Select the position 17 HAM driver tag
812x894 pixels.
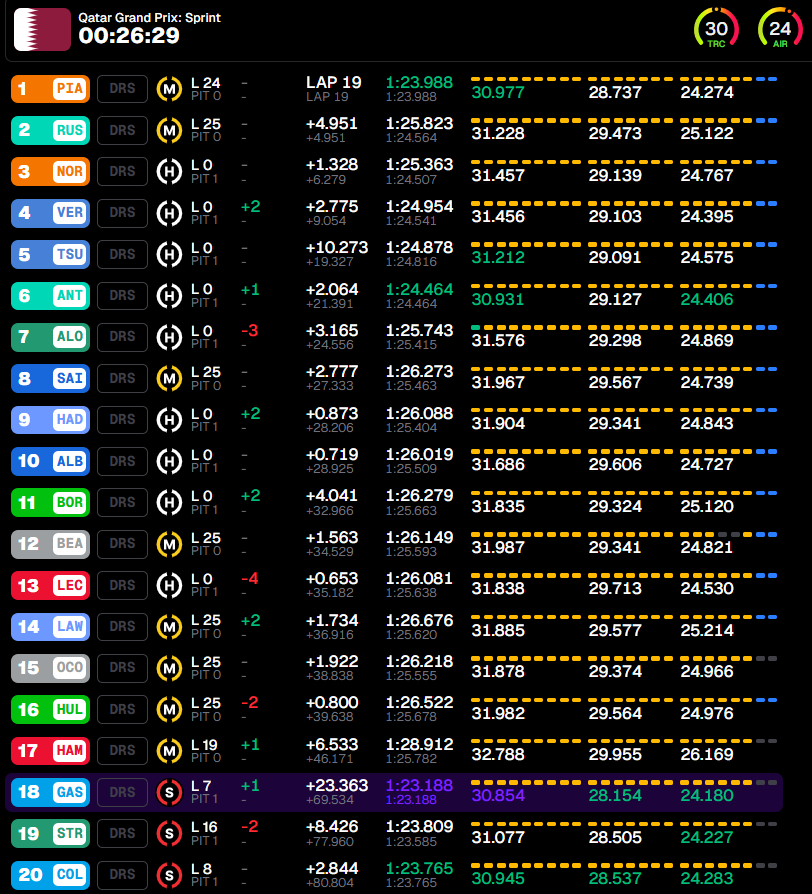click(x=50, y=751)
